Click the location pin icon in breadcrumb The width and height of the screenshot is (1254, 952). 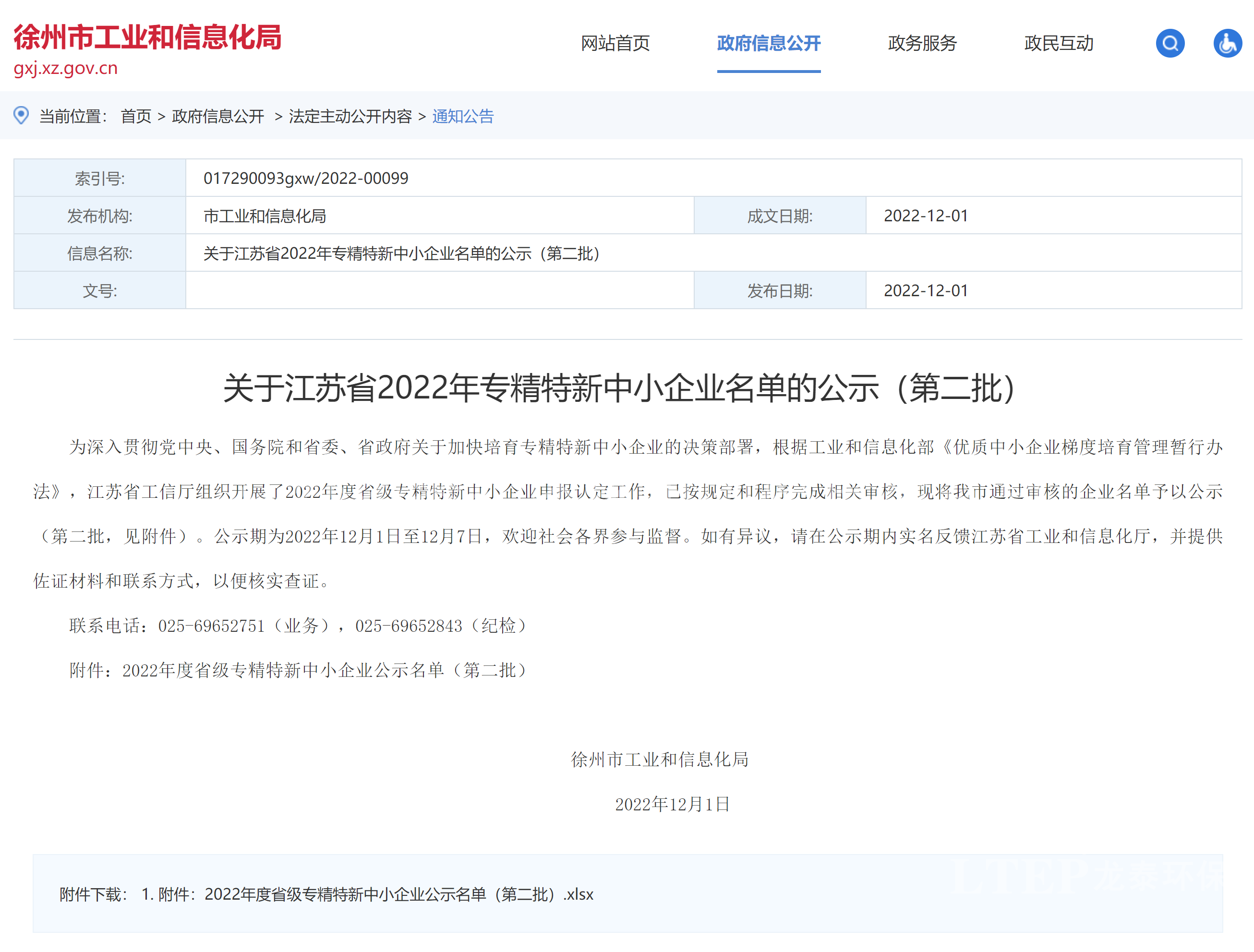point(21,116)
